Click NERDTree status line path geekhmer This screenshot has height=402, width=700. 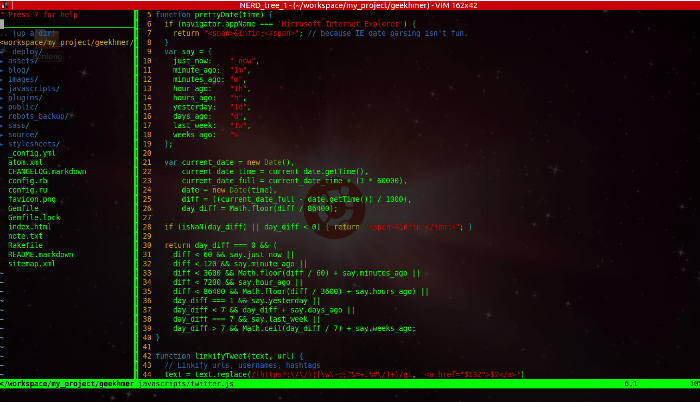pyautogui.click(x=67, y=384)
